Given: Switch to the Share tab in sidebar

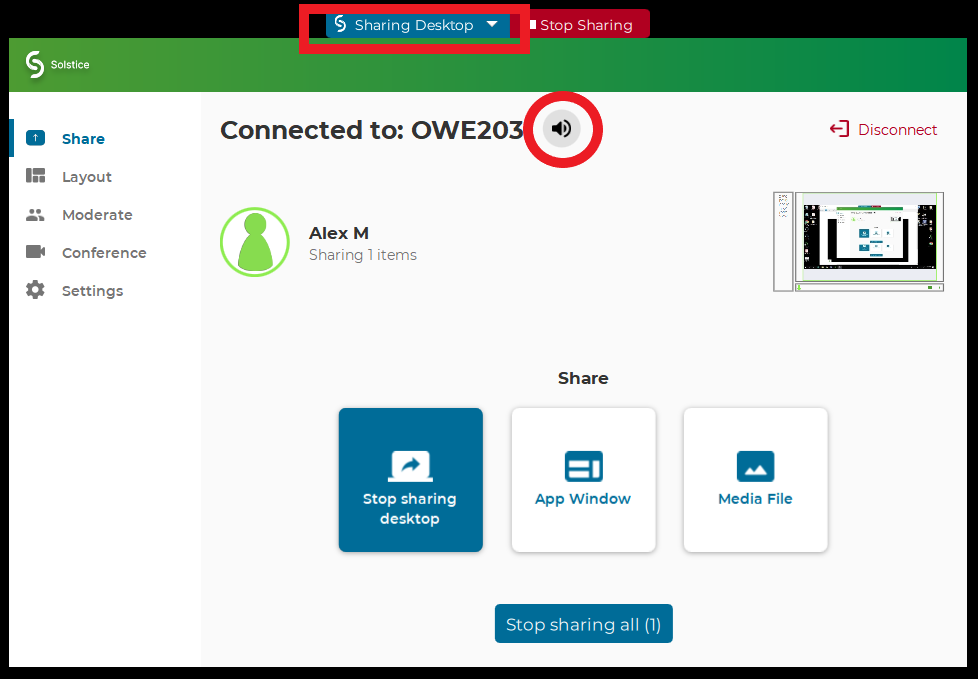Looking at the screenshot, I should click(x=82, y=139).
